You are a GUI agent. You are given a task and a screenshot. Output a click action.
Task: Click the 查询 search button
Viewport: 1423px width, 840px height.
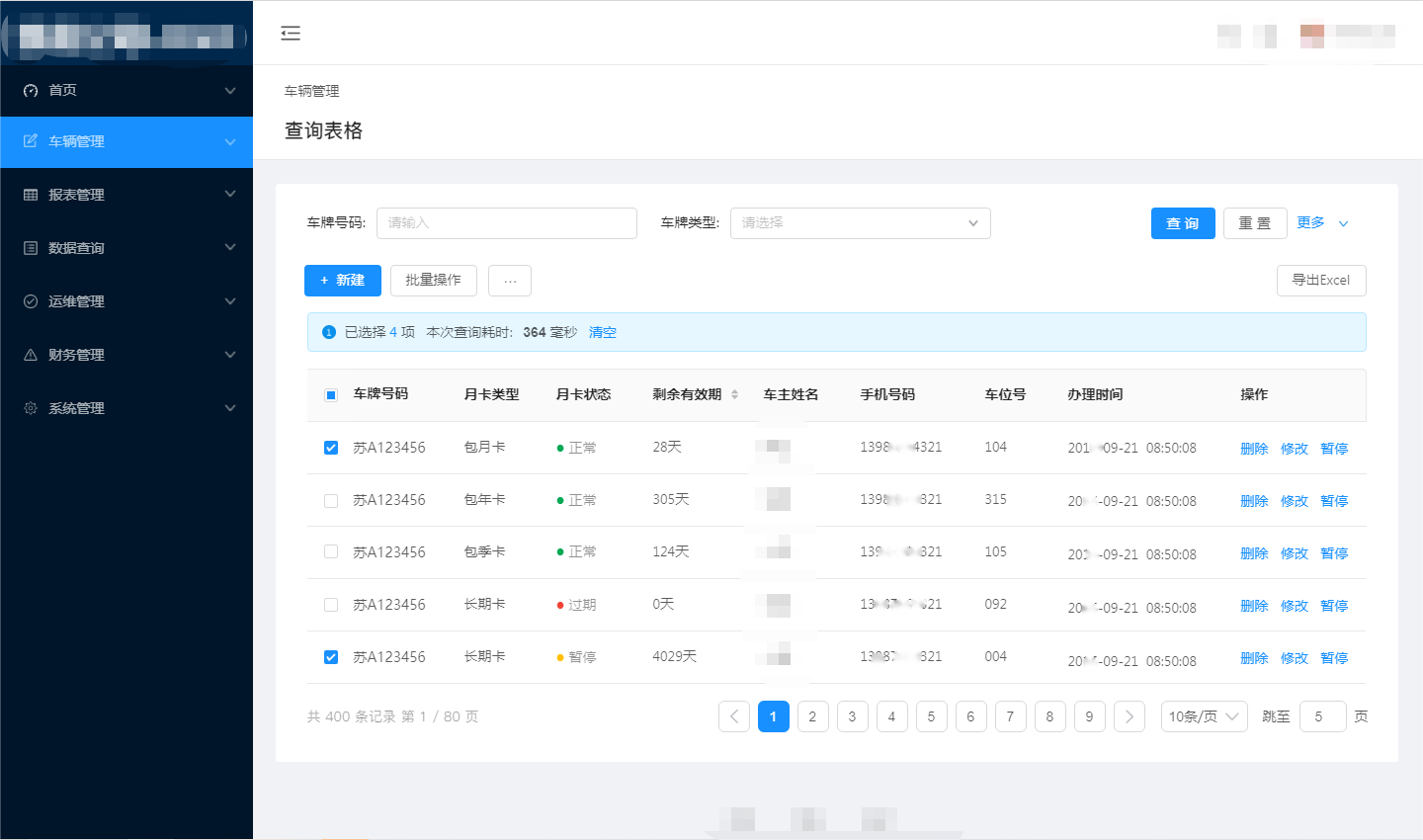[1182, 223]
